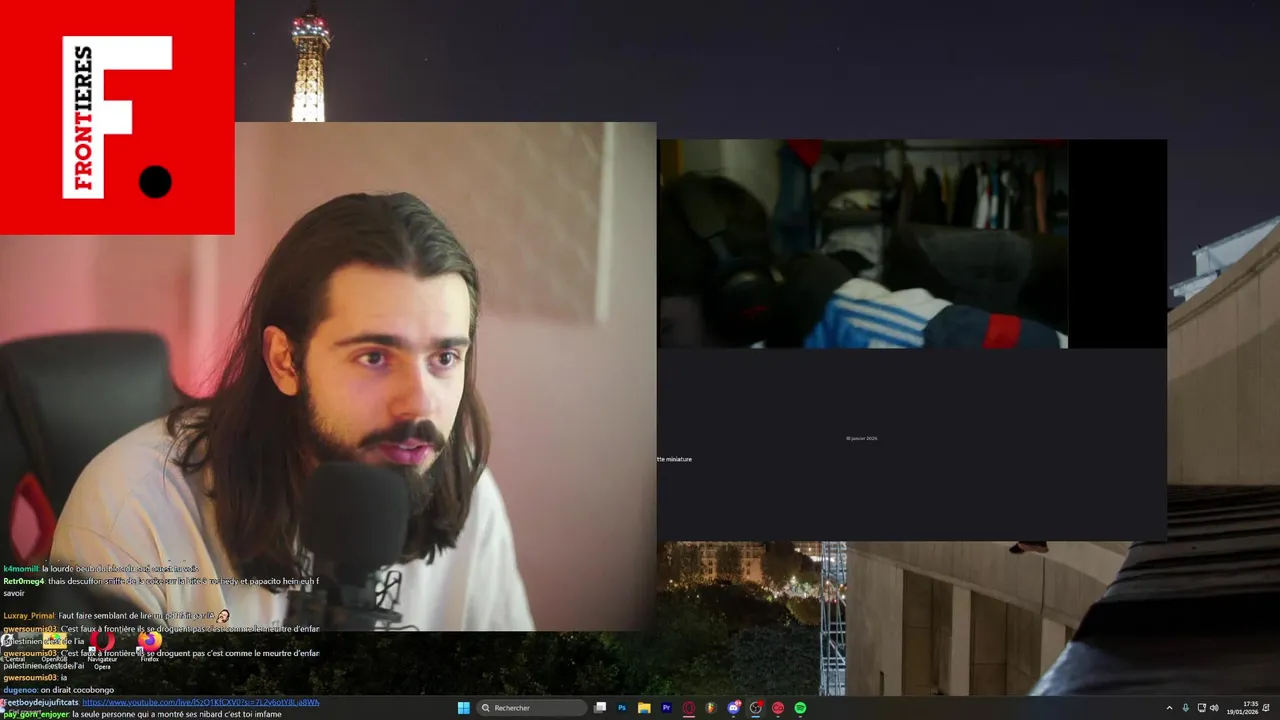Switch to OBS Studio in the taskbar
Viewport: 1280px width, 720px height.
pos(756,708)
